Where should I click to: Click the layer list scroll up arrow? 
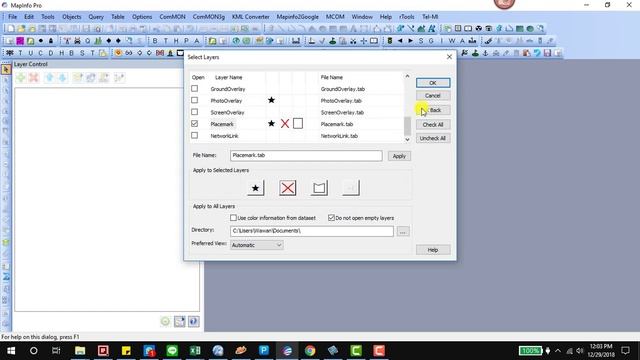point(407,76)
